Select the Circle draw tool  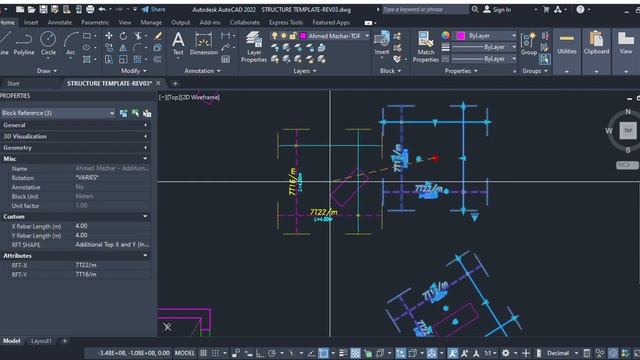pyautogui.click(x=48, y=44)
